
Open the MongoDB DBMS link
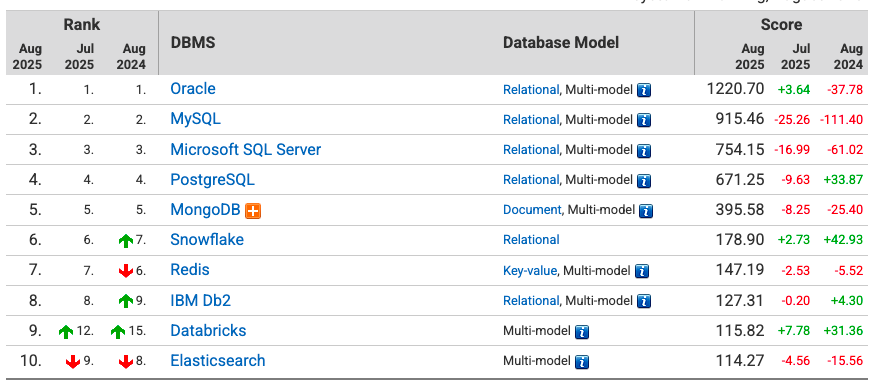(x=205, y=209)
